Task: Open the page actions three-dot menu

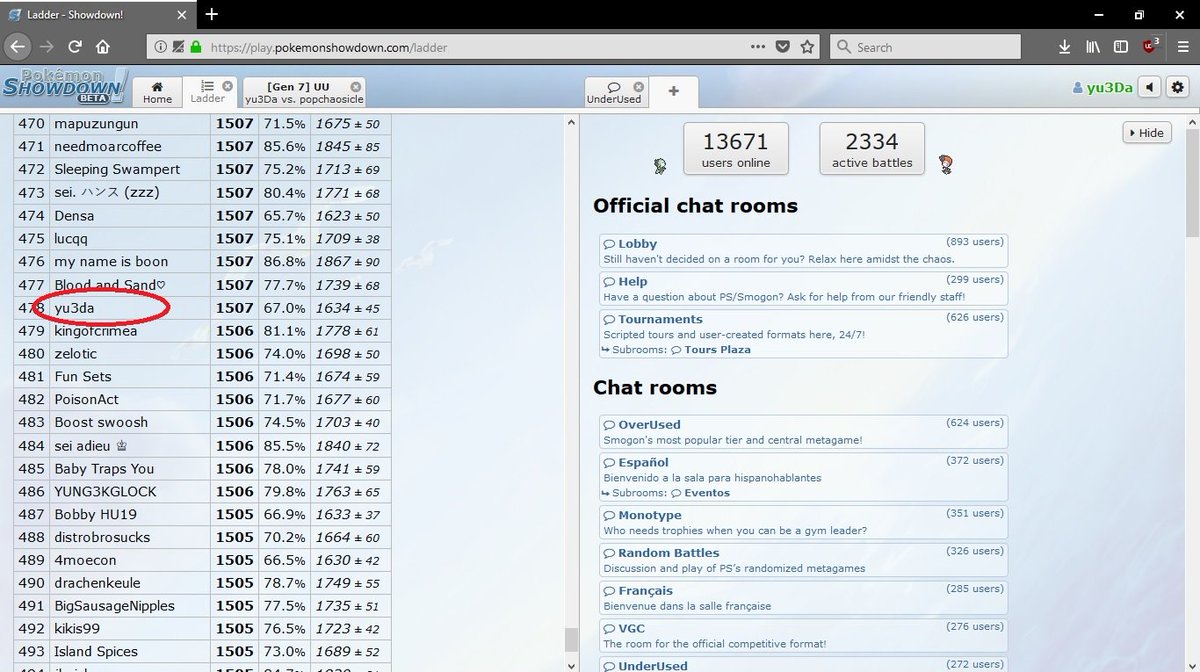Action: pyautogui.click(x=759, y=46)
